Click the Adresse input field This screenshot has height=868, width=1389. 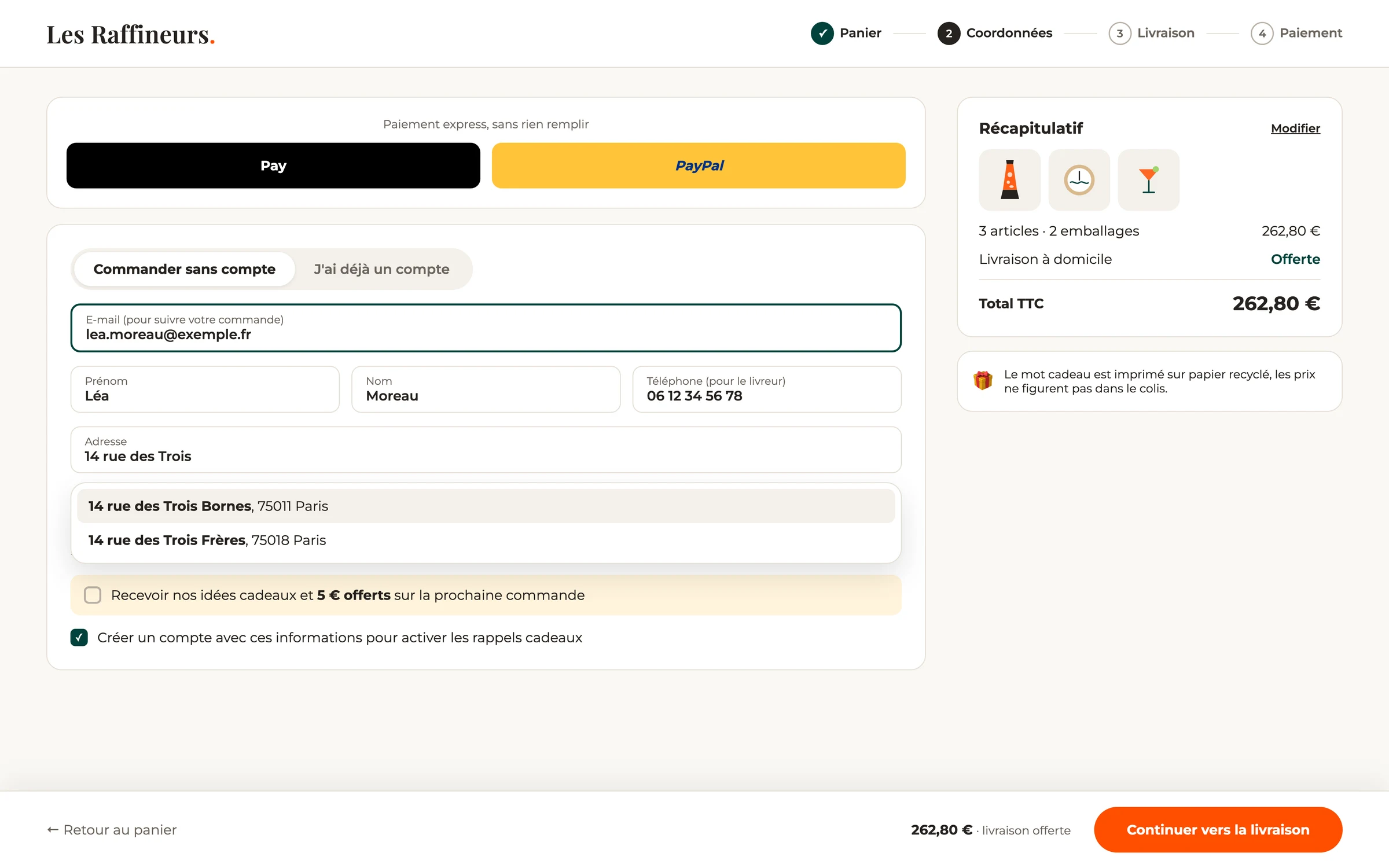click(x=486, y=450)
